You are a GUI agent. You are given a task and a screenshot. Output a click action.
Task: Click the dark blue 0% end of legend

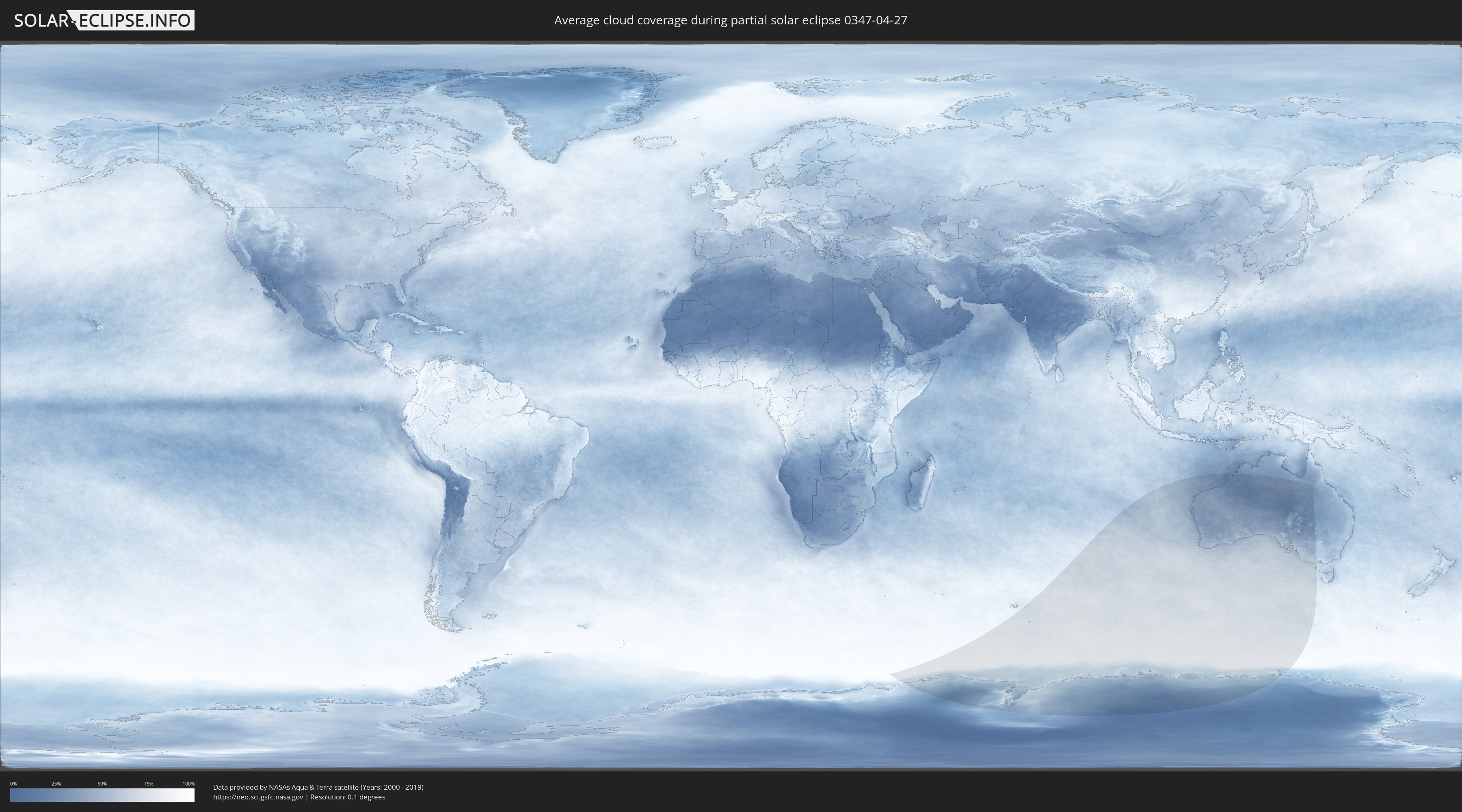pyautogui.click(x=14, y=795)
